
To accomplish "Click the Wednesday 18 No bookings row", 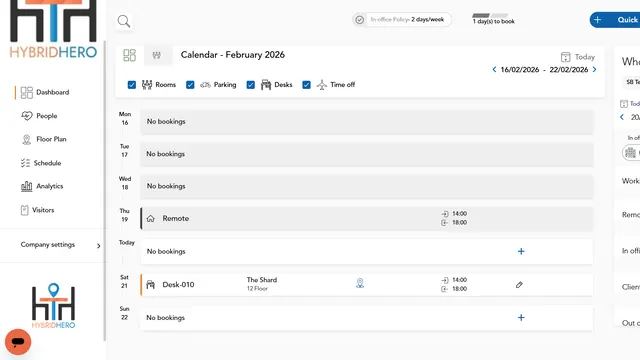I will [367, 186].
